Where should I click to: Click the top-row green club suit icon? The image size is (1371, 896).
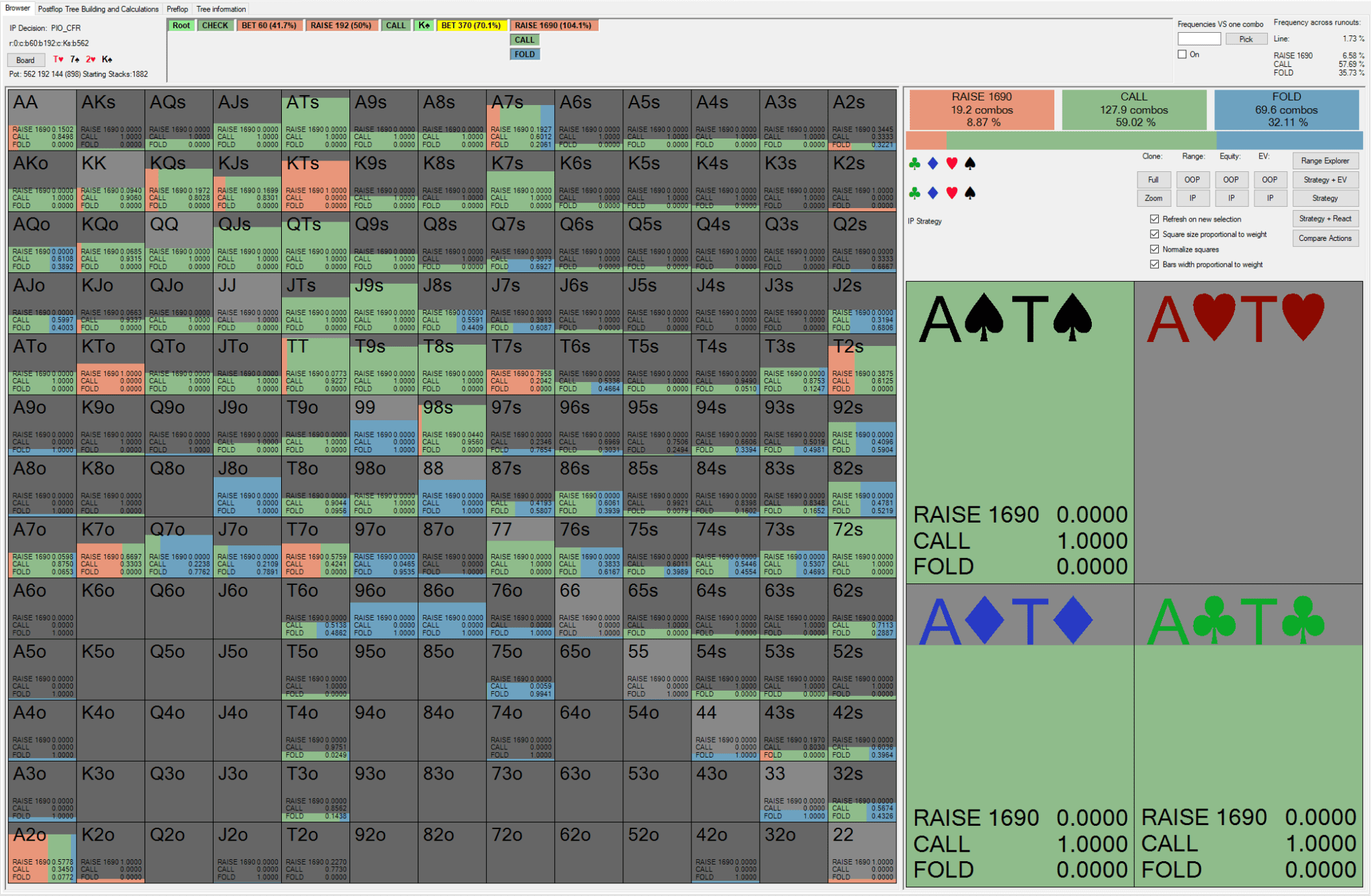914,163
